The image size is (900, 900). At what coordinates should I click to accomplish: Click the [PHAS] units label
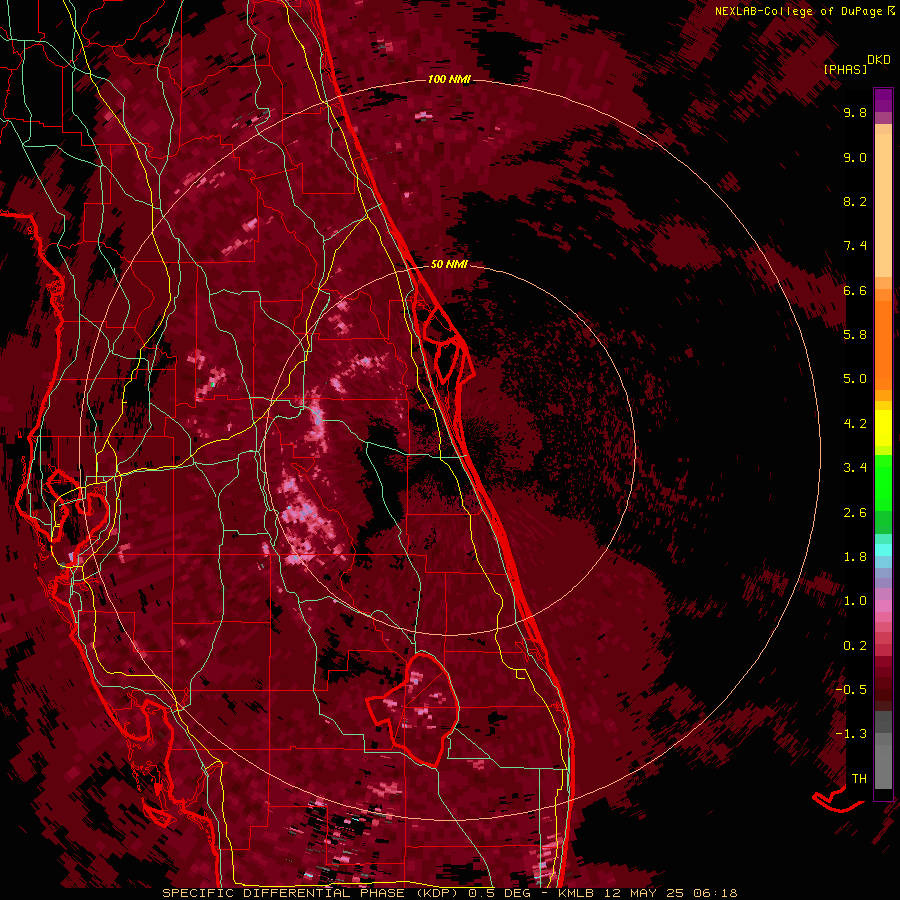coord(845,70)
